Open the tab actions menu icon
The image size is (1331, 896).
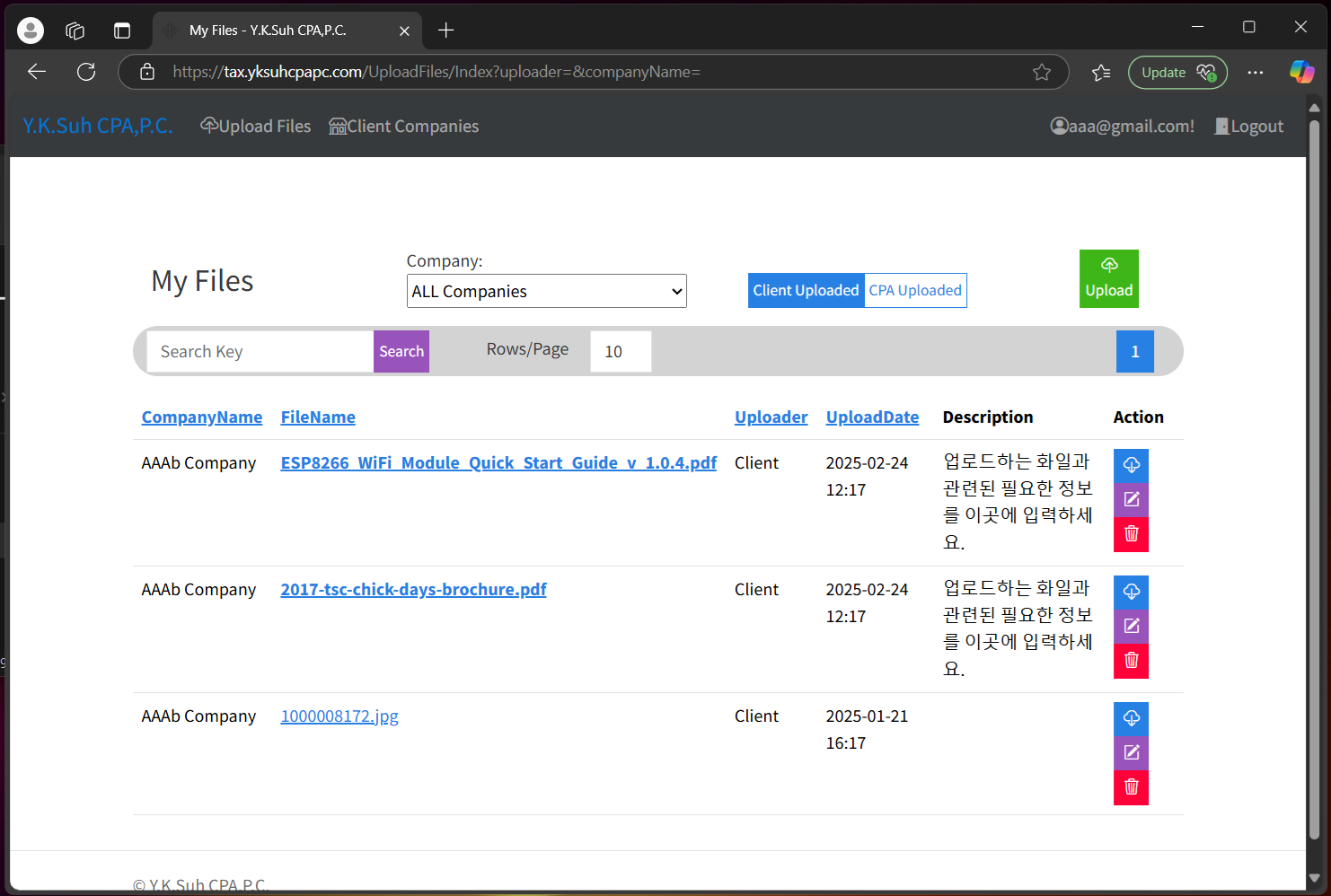(x=122, y=31)
